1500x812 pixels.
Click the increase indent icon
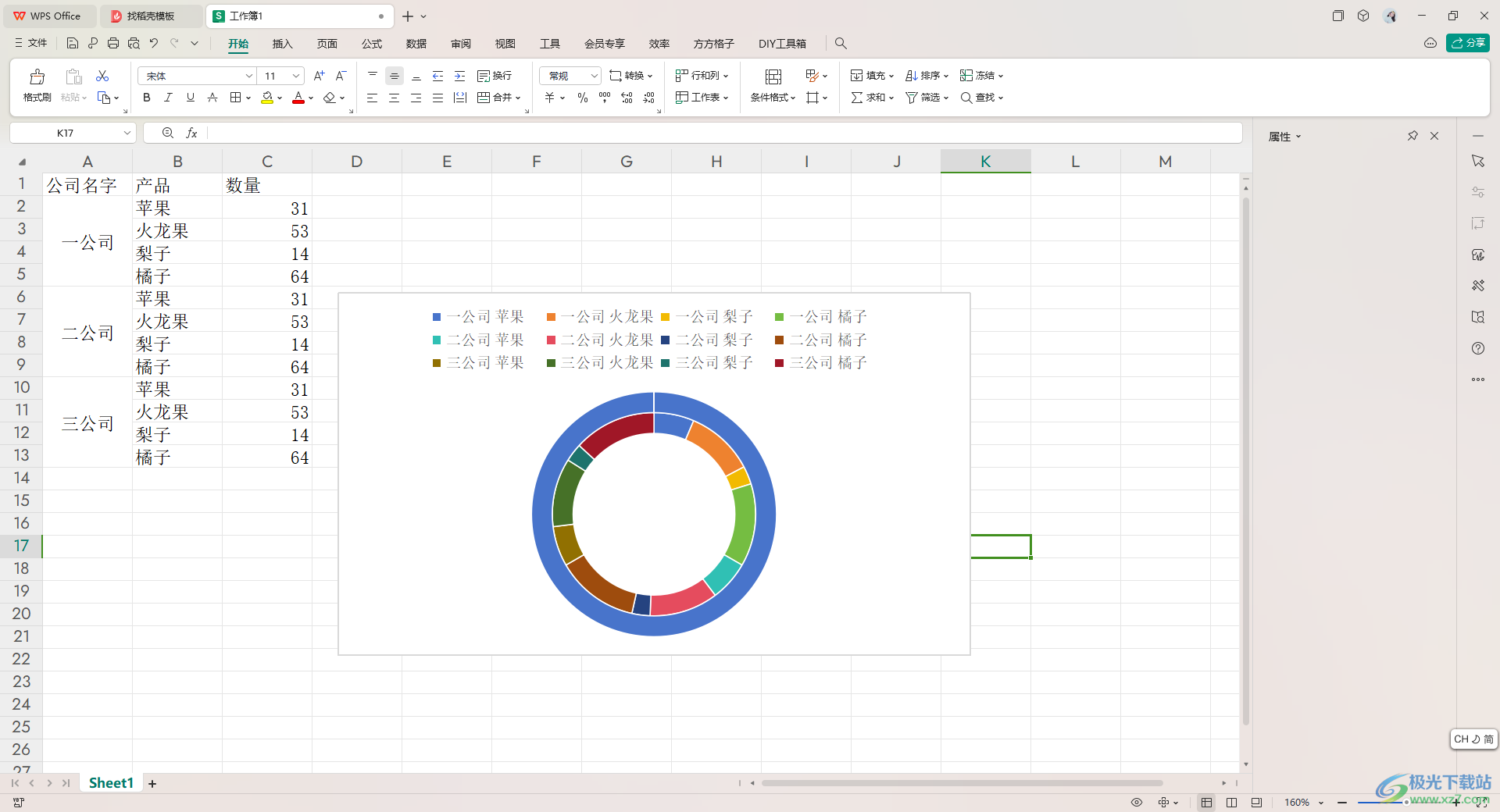(x=460, y=76)
